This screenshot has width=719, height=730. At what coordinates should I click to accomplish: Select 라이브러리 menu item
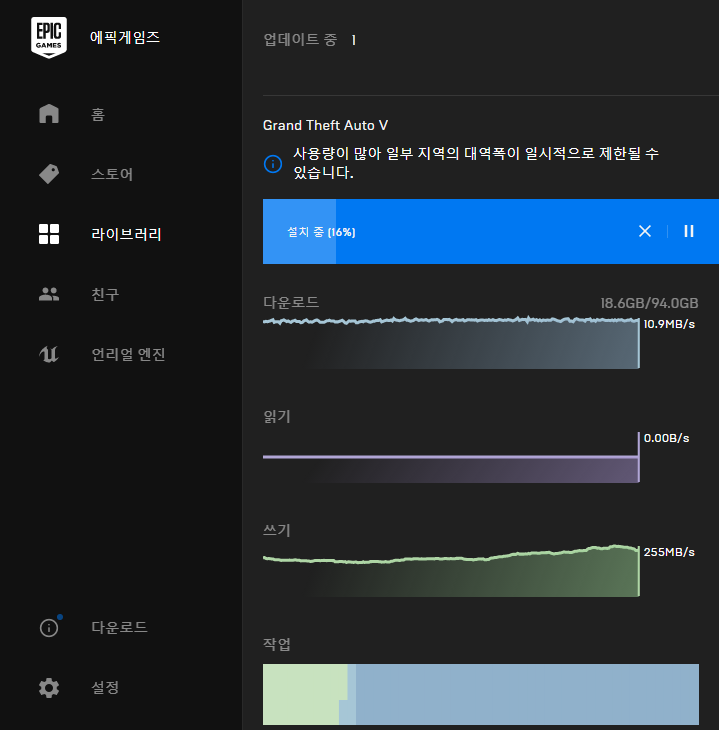pos(126,234)
